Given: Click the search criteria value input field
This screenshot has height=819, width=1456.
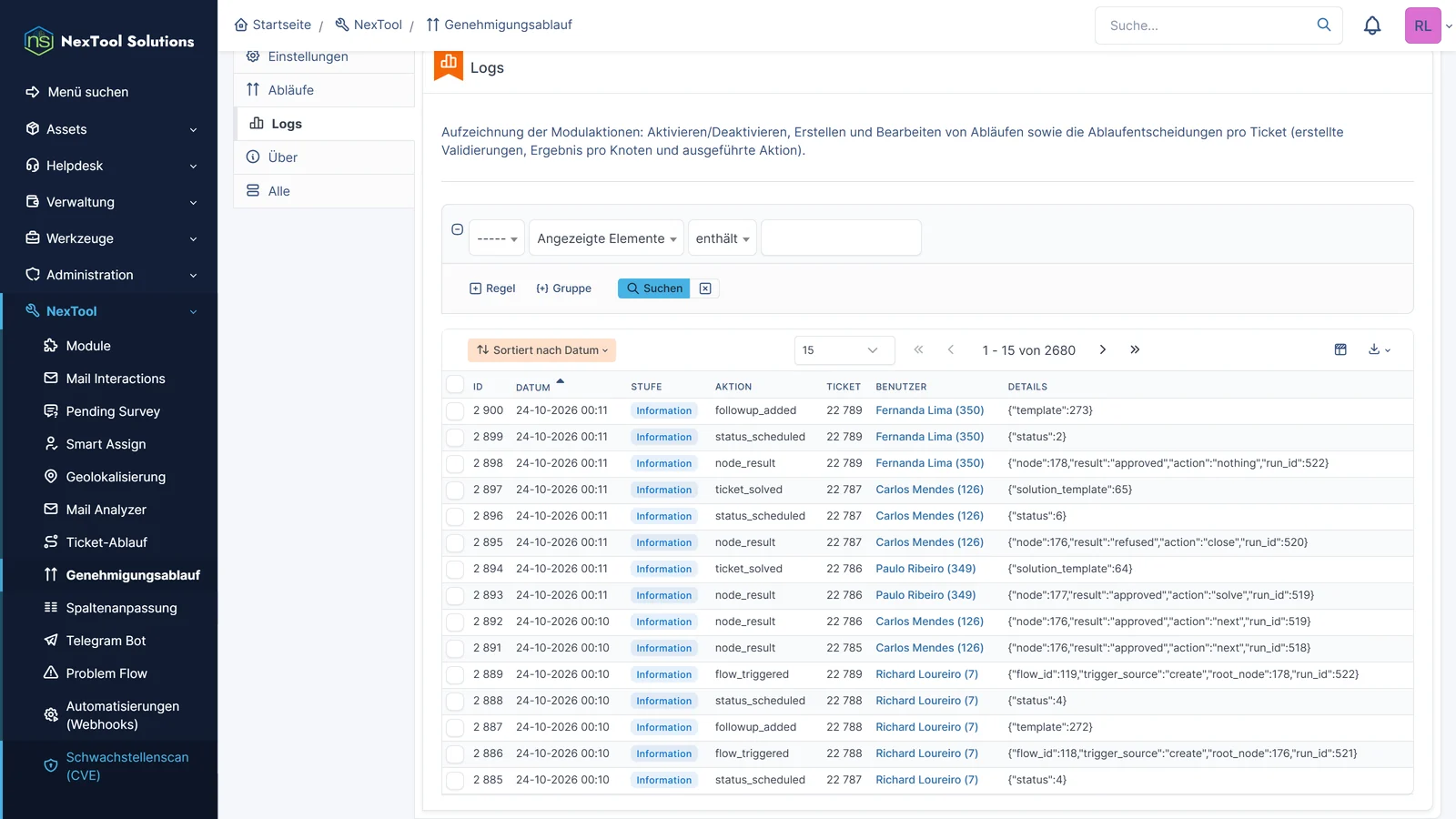Looking at the screenshot, I should pyautogui.click(x=841, y=238).
